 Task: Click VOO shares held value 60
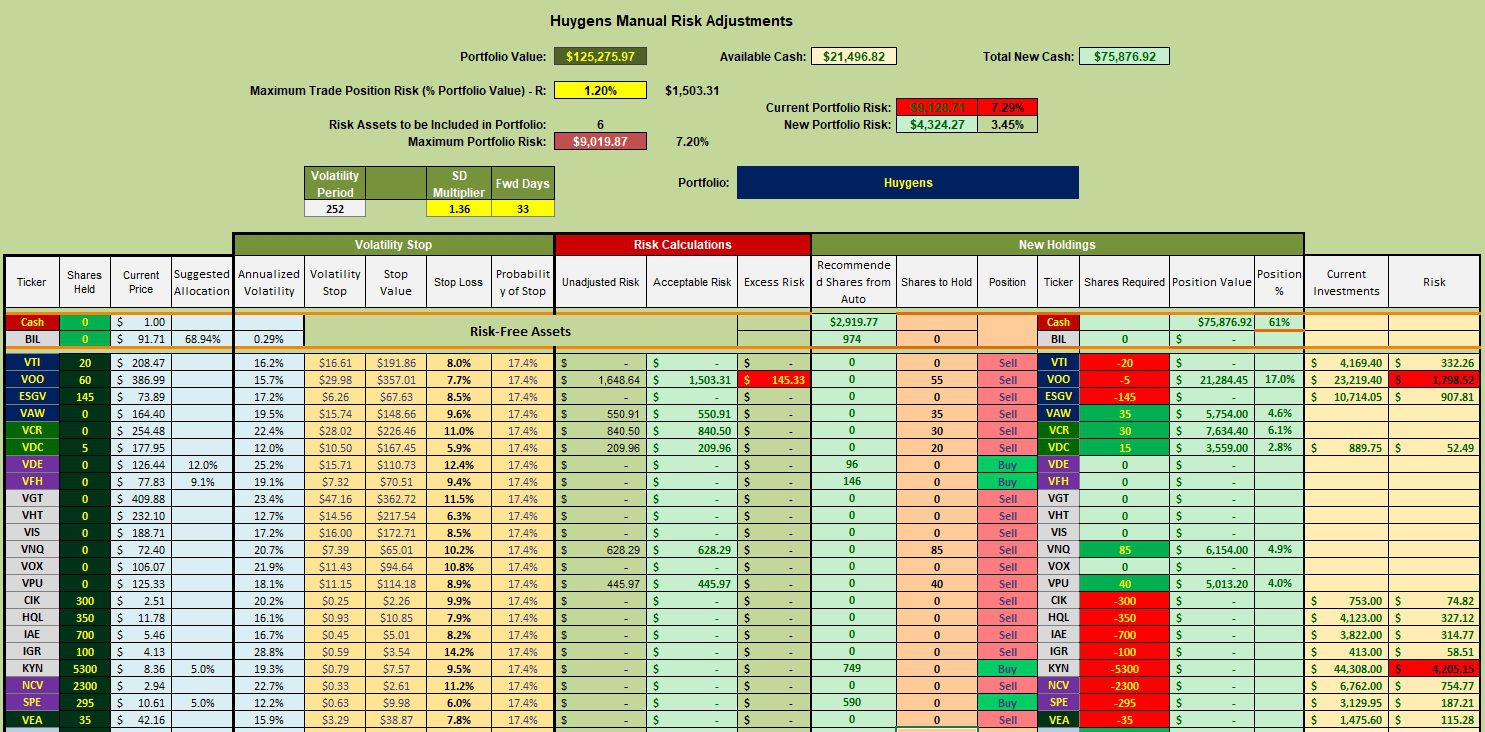coord(84,380)
